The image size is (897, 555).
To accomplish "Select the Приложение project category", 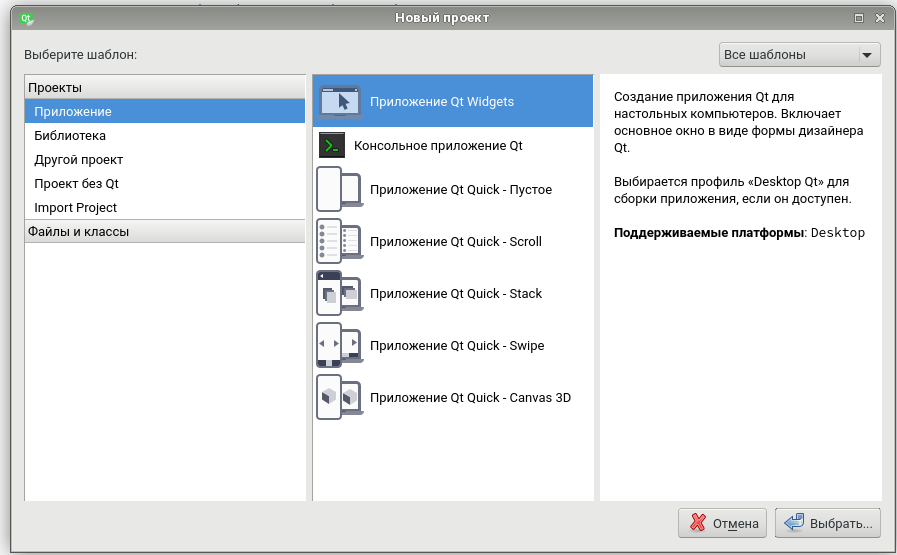I will click(165, 112).
